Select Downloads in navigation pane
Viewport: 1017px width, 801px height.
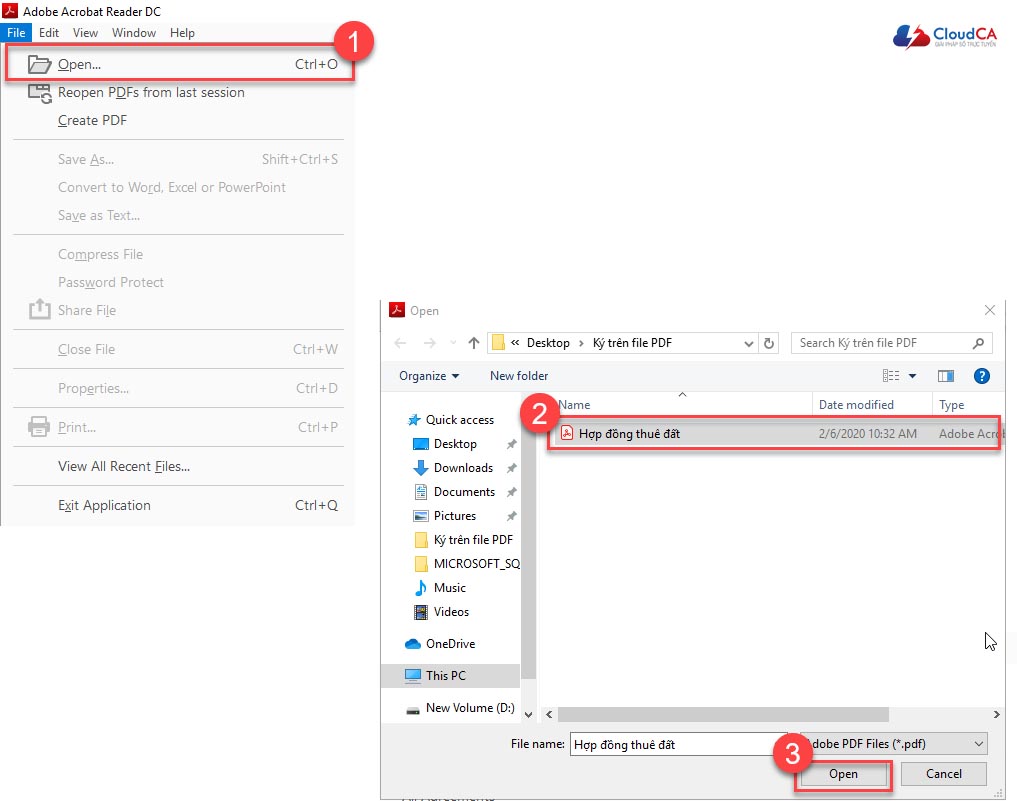tap(463, 468)
